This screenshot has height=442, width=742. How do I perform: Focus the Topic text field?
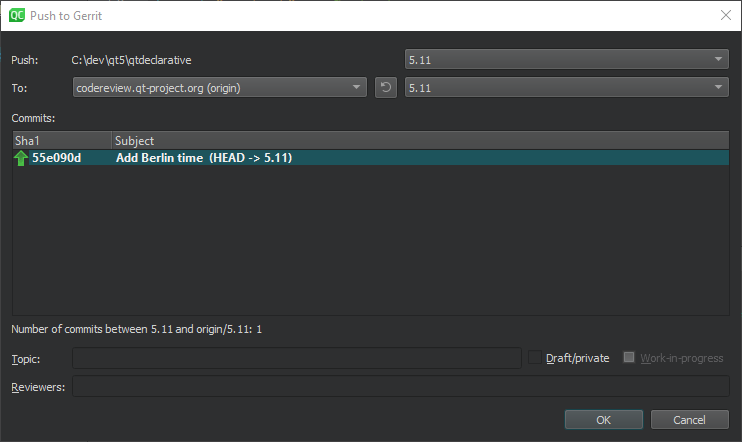(296, 358)
